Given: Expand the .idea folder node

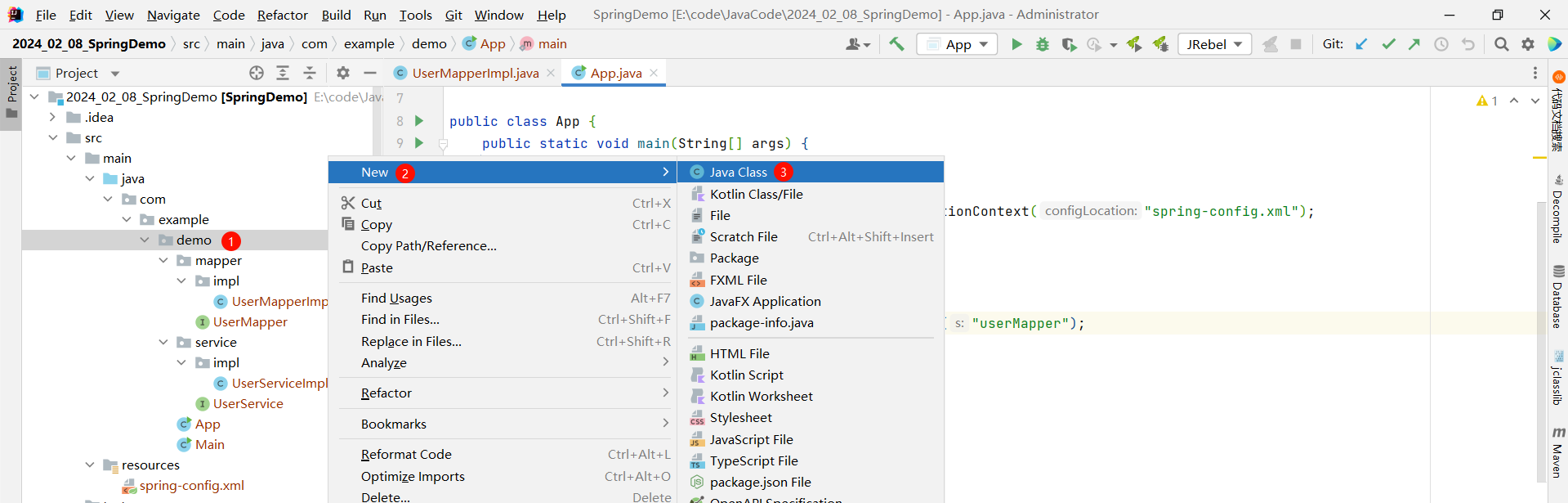Looking at the screenshot, I should tap(53, 117).
